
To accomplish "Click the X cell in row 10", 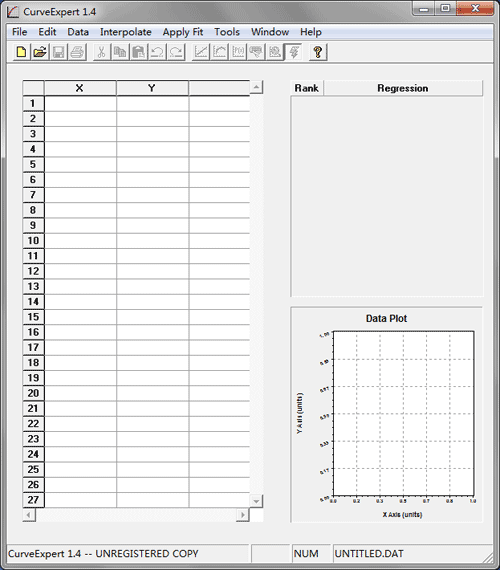I will (x=80, y=241).
